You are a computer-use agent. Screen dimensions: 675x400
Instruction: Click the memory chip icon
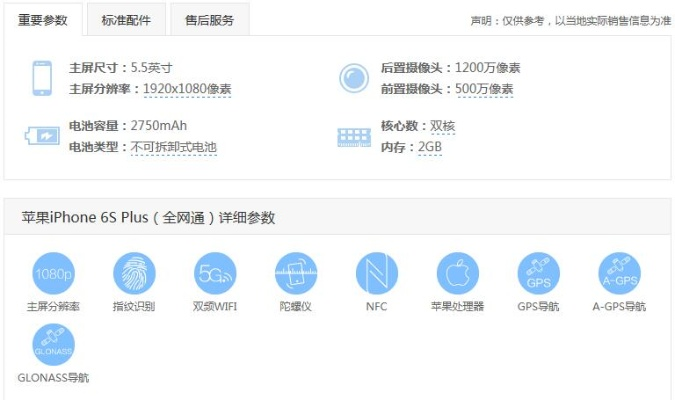[x=354, y=136]
